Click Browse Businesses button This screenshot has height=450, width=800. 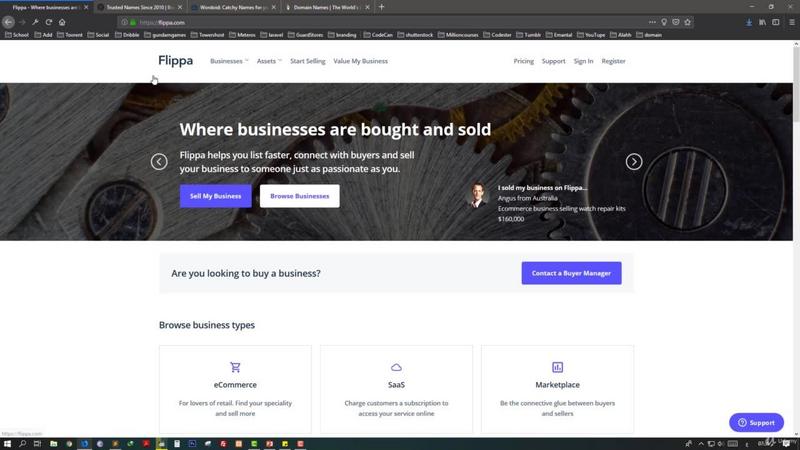[299, 196]
